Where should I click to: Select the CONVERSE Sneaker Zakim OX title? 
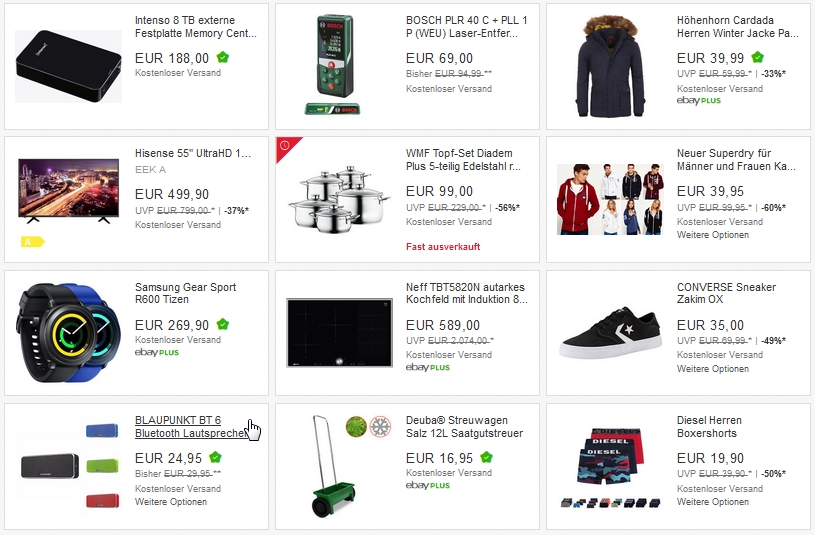point(726,293)
